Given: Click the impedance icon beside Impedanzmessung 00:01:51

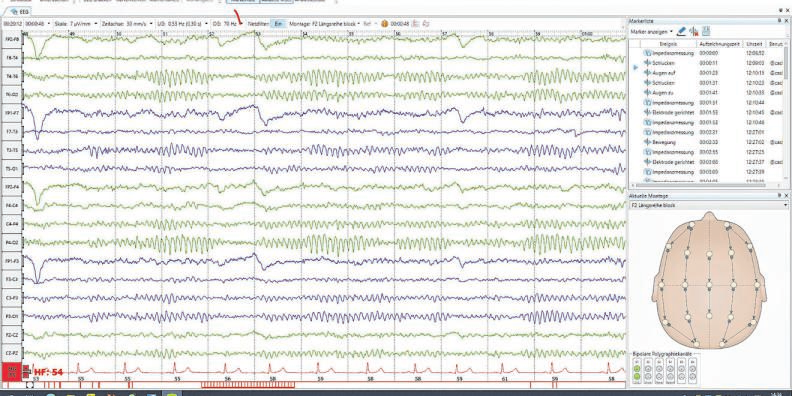Looking at the screenshot, I should (648, 103).
